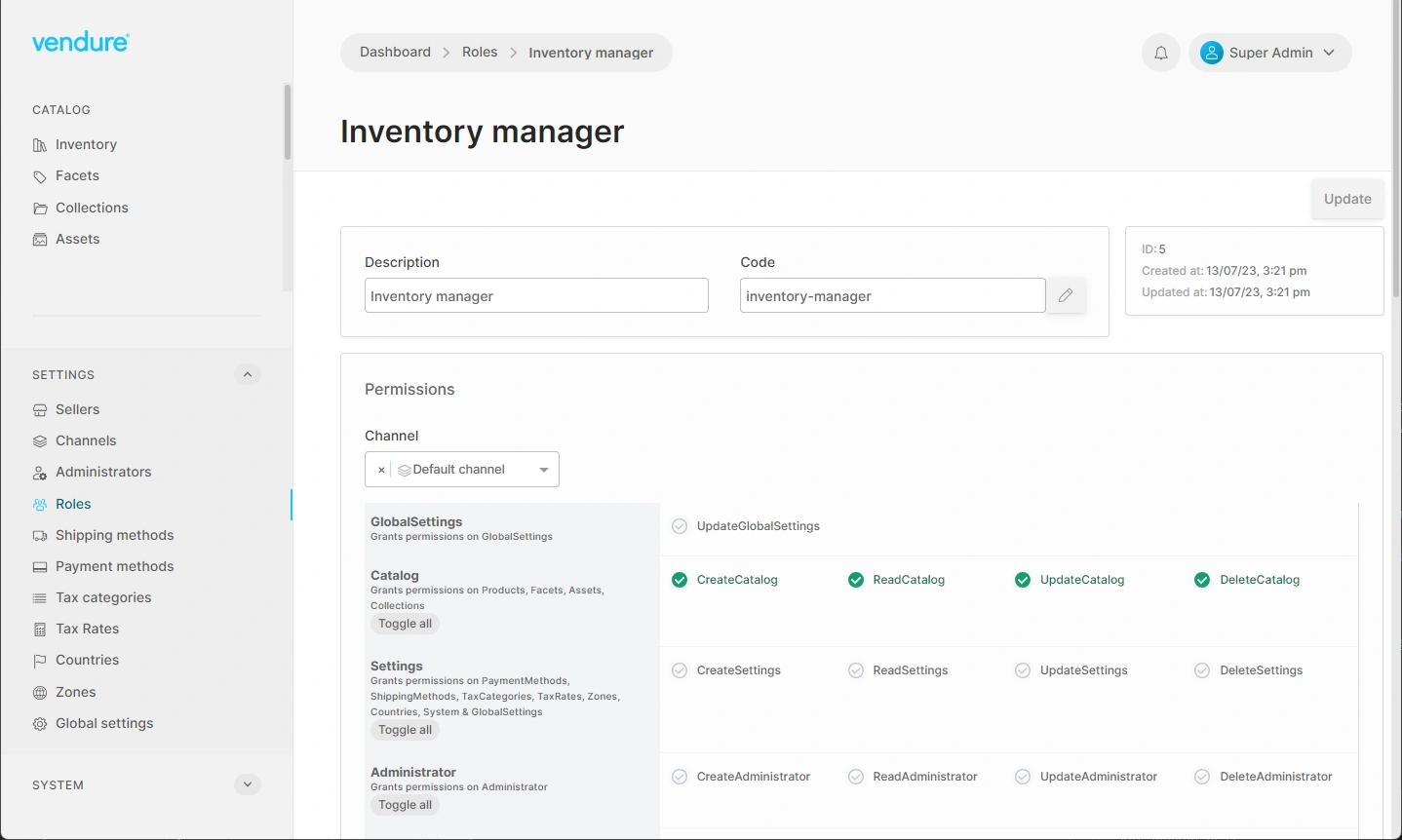Viewport: 1402px width, 840px height.
Task: Navigate to the Assets section
Action: pyautogui.click(x=77, y=239)
